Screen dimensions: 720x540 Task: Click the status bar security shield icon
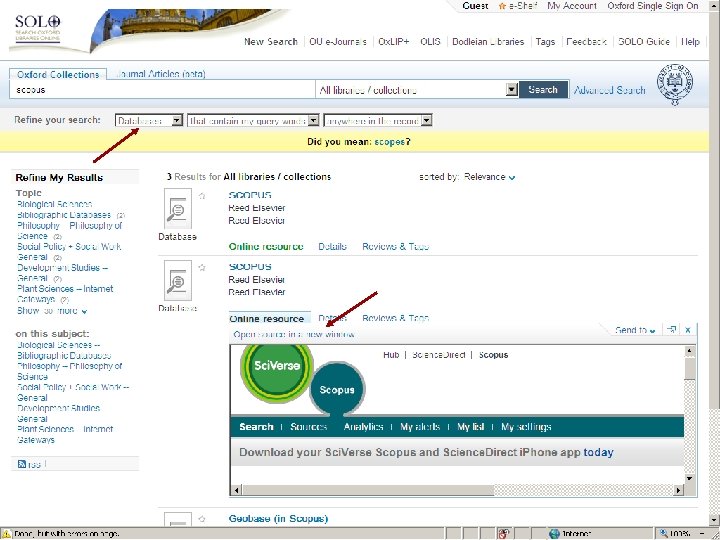pos(504,534)
